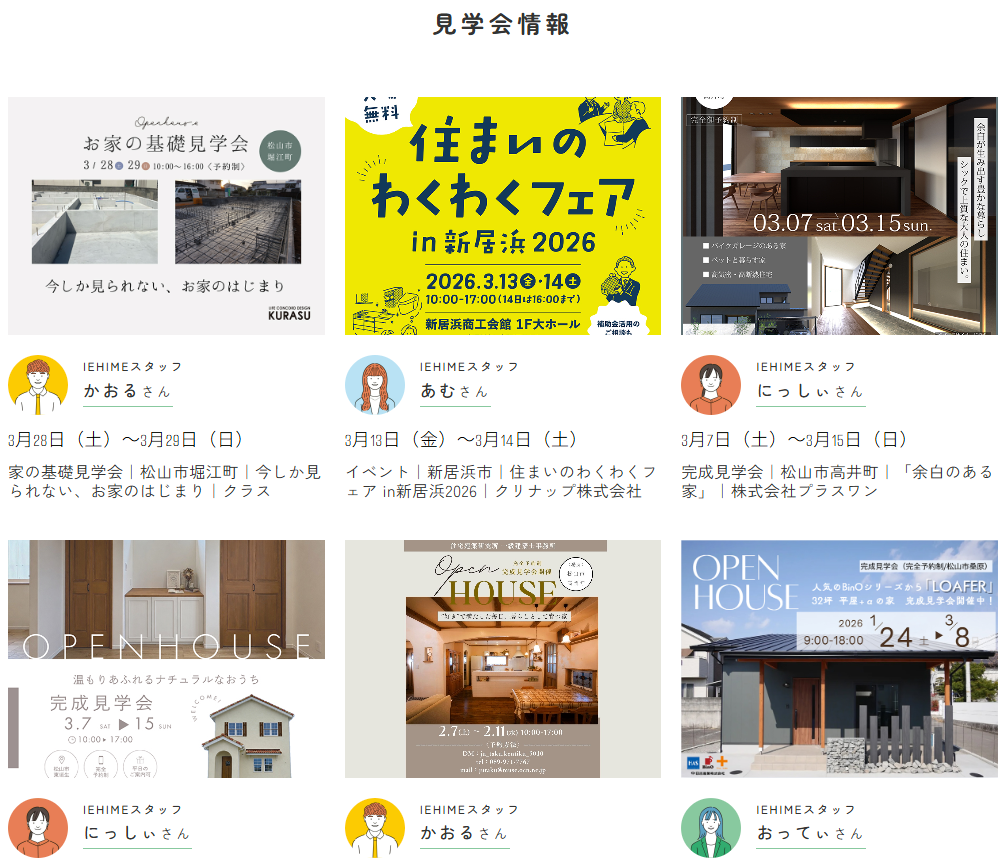Open 住まいのわくわくフェア yellow banner
1005x865 pixels.
503,216
